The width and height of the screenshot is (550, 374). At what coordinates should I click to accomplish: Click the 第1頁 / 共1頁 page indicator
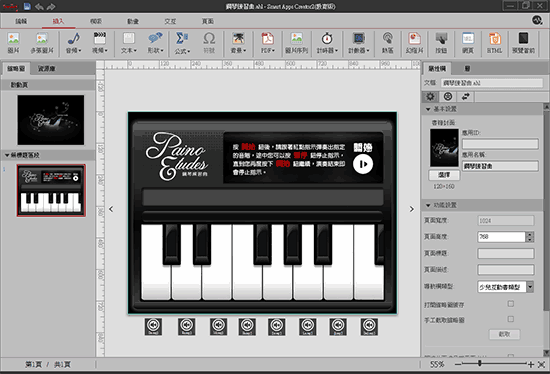(48, 365)
